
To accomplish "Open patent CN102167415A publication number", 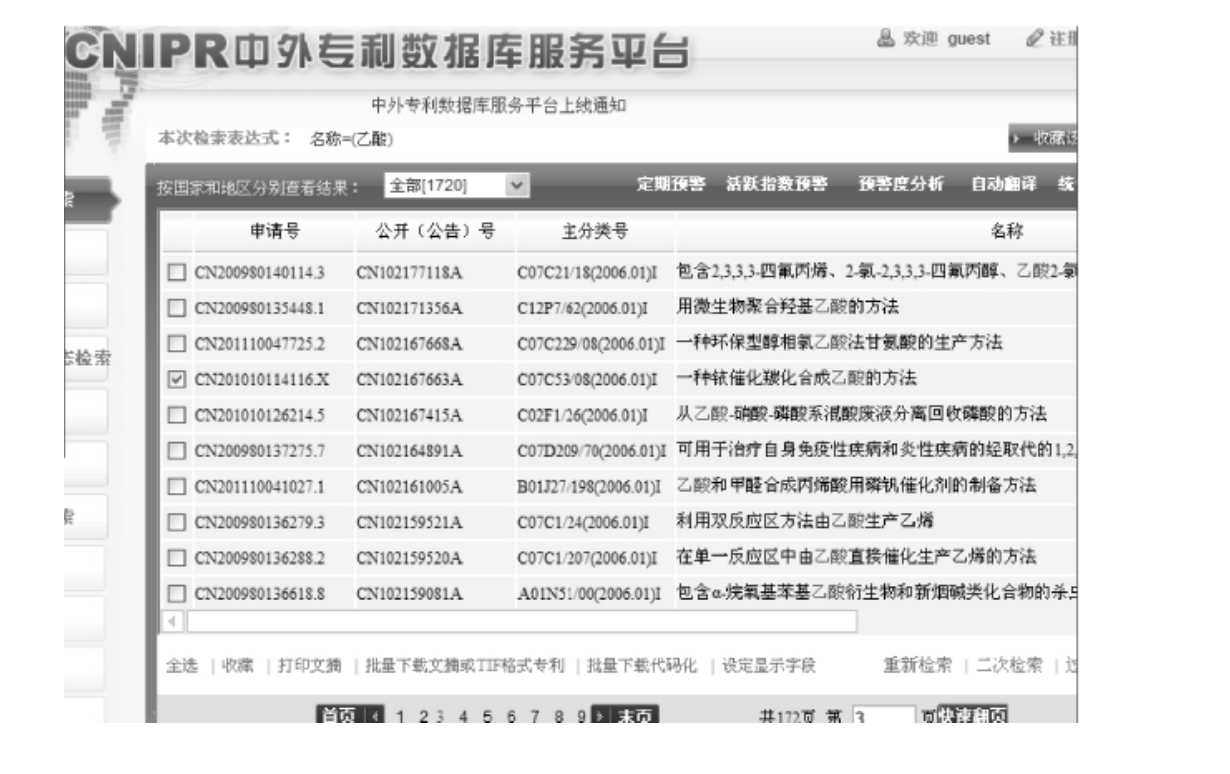I will (408, 415).
